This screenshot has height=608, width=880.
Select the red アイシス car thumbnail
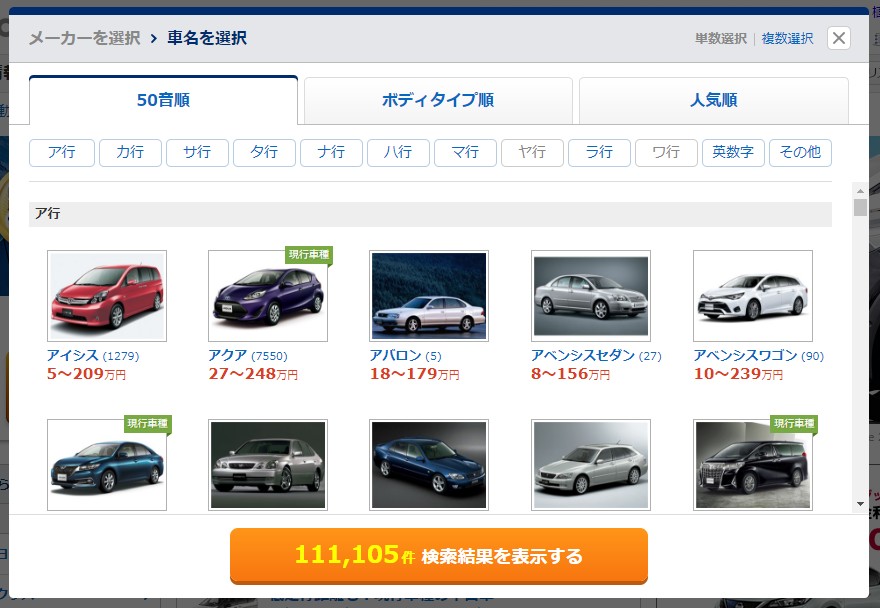[x=107, y=296]
